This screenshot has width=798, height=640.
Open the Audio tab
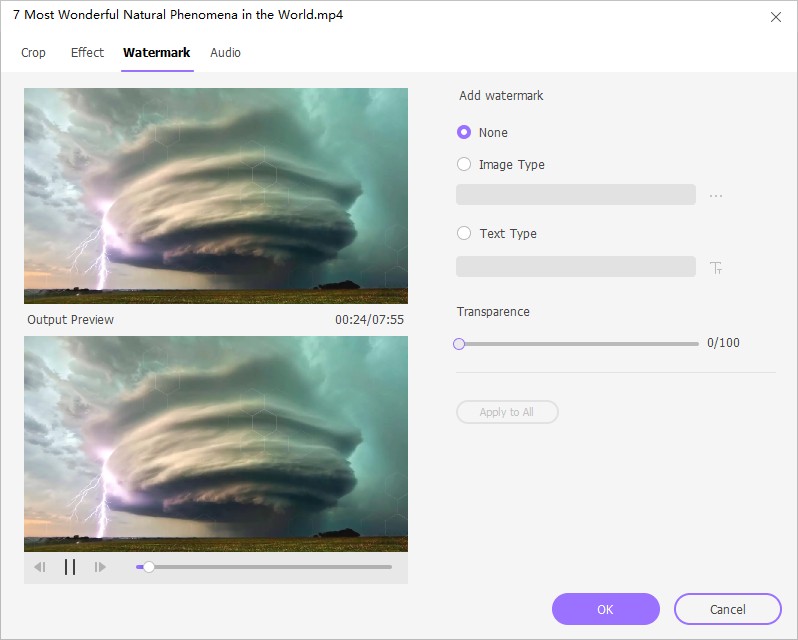pos(225,52)
